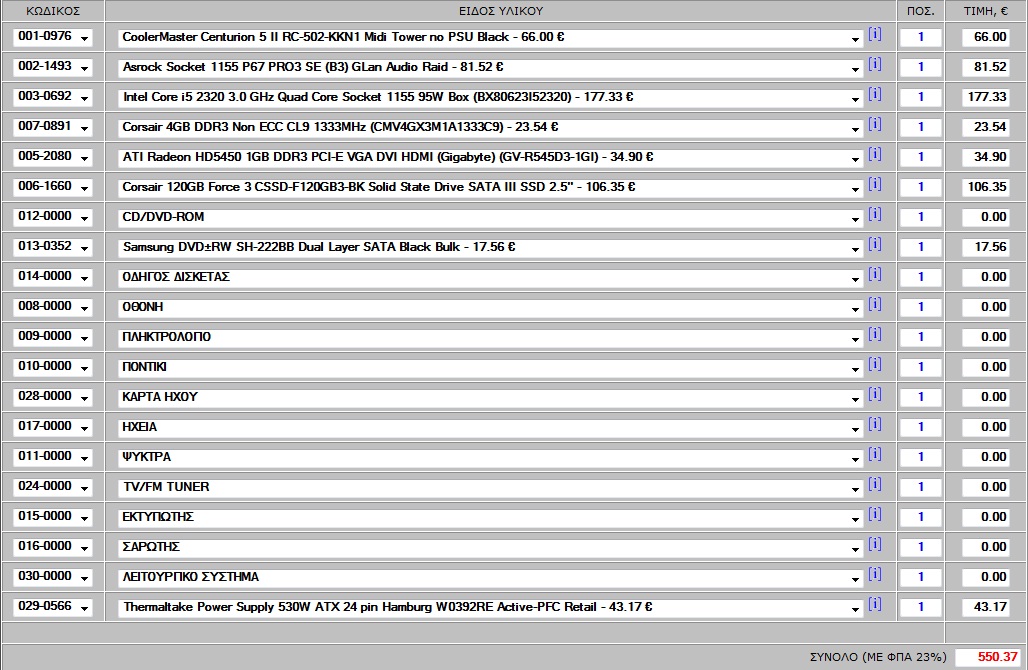Screen dimensions: 1028x670
Task: Click info icon on ΠΟΝΤΙΚΙ row
Action: coord(875,365)
